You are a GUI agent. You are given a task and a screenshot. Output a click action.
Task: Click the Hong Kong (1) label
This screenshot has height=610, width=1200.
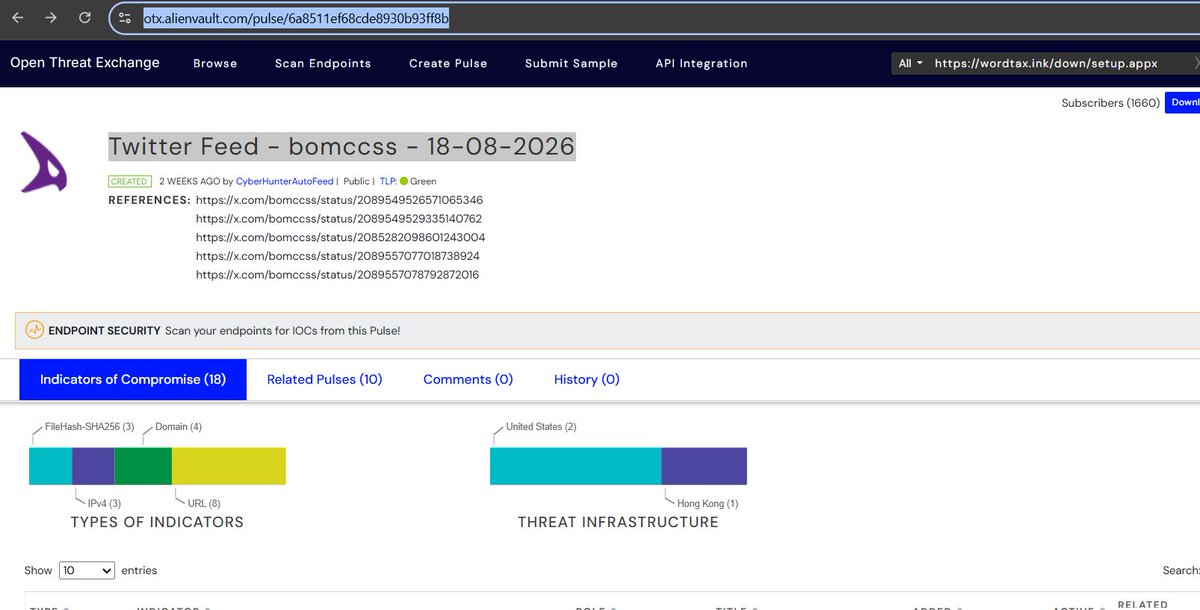[x=708, y=503]
